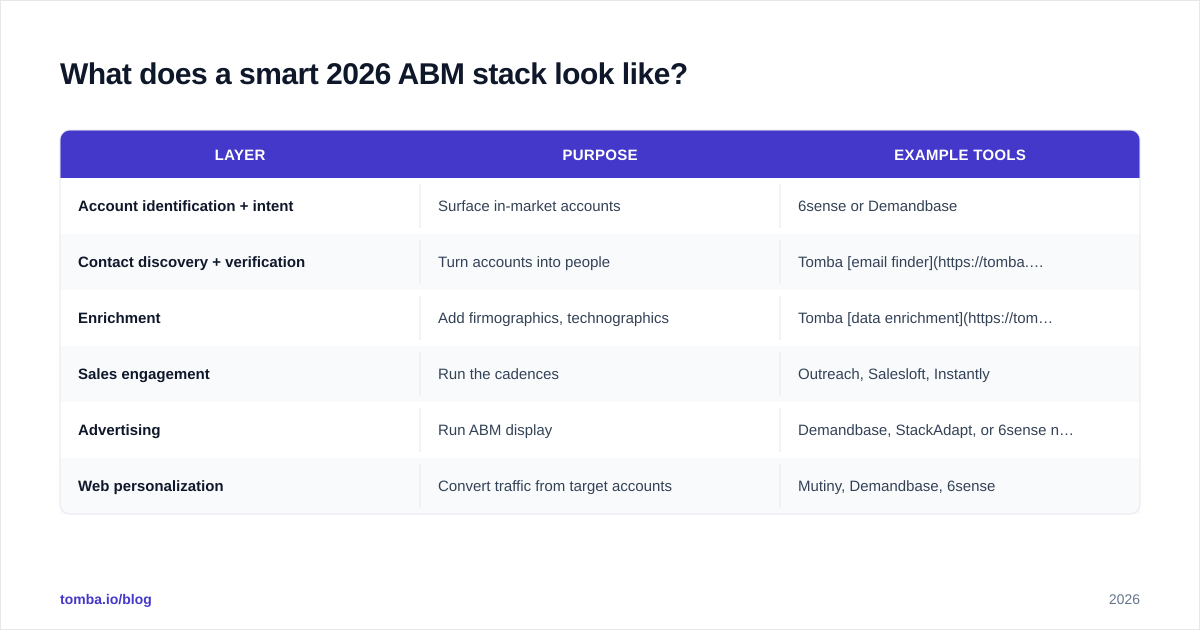Click the "Tomba [email finder]" cell

pos(960,262)
